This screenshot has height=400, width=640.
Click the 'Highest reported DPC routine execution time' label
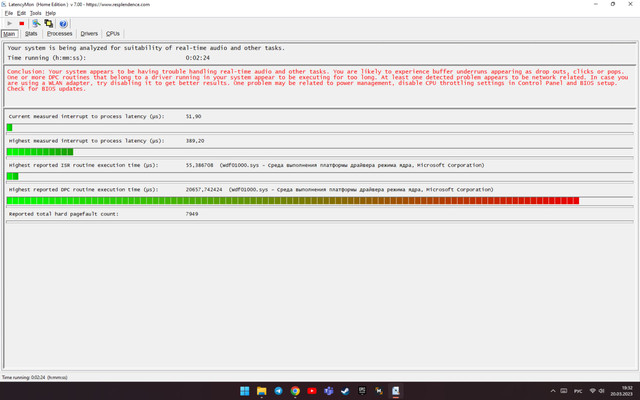pyautogui.click(x=84, y=190)
